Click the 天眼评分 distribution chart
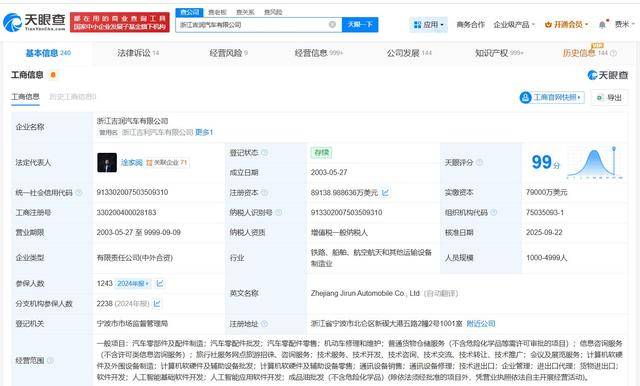This screenshot has width=640, height=386. pyautogui.click(x=595, y=162)
